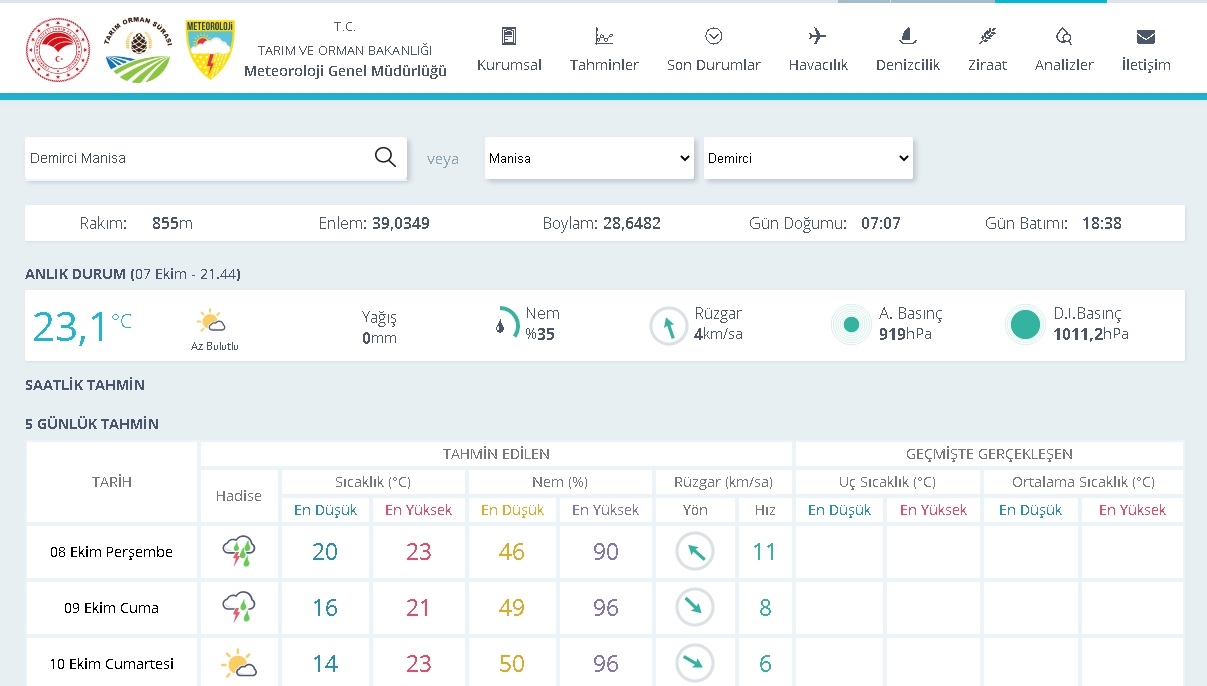Expand the Saatlik Tahmin section
This screenshot has width=1207, height=686.
[x=85, y=385]
